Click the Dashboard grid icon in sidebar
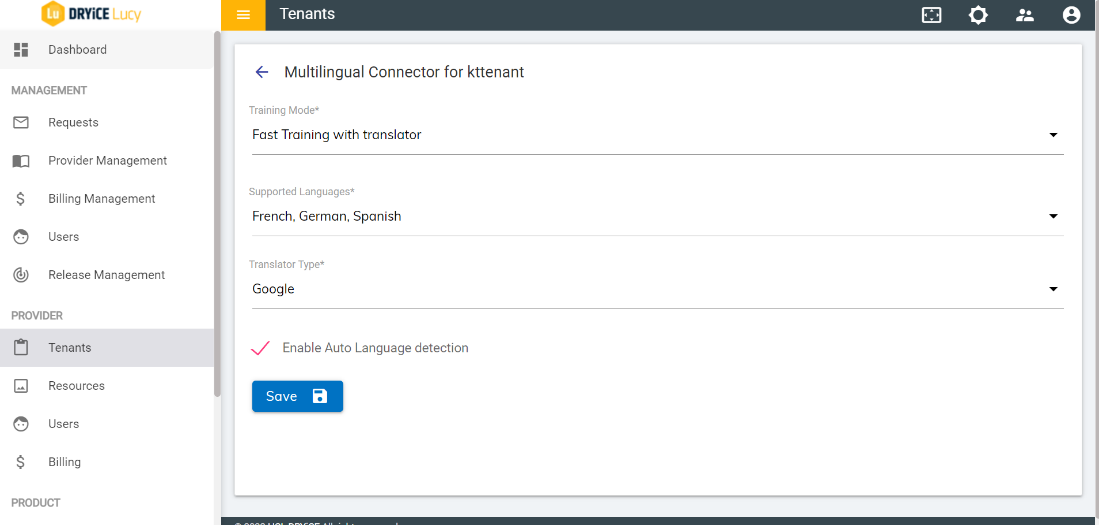Screen dimensions: 1099x525 (x=21, y=50)
